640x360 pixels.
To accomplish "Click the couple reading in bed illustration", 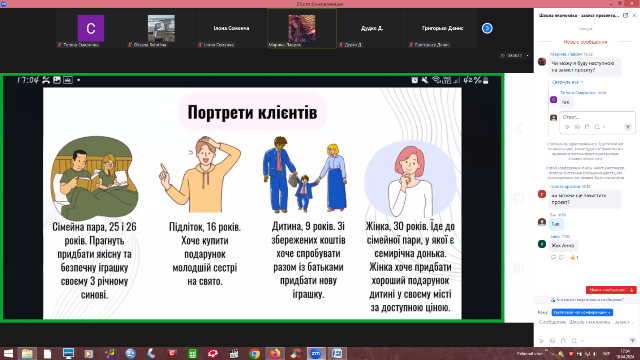I will 94,178.
